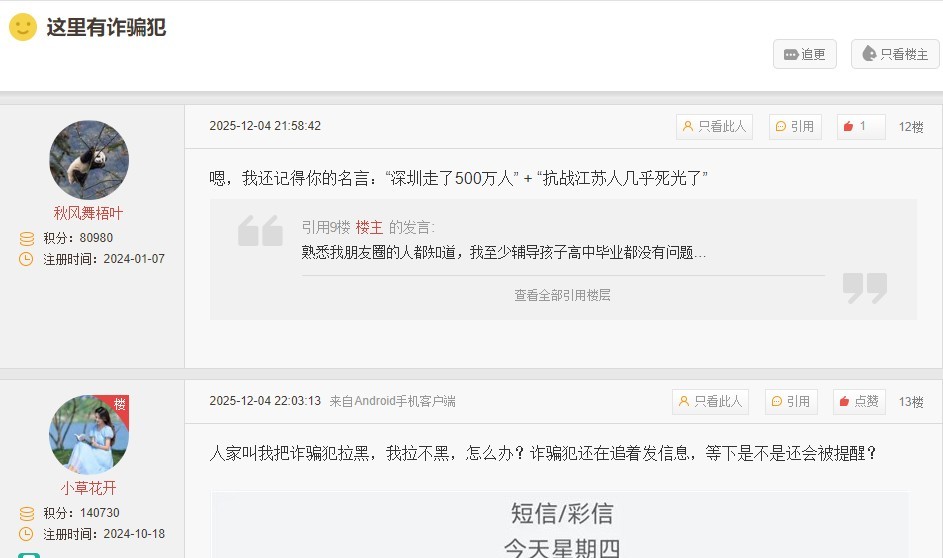Toggle 只看此人 on floor 13 post
The width and height of the screenshot is (943, 558).
click(710, 401)
